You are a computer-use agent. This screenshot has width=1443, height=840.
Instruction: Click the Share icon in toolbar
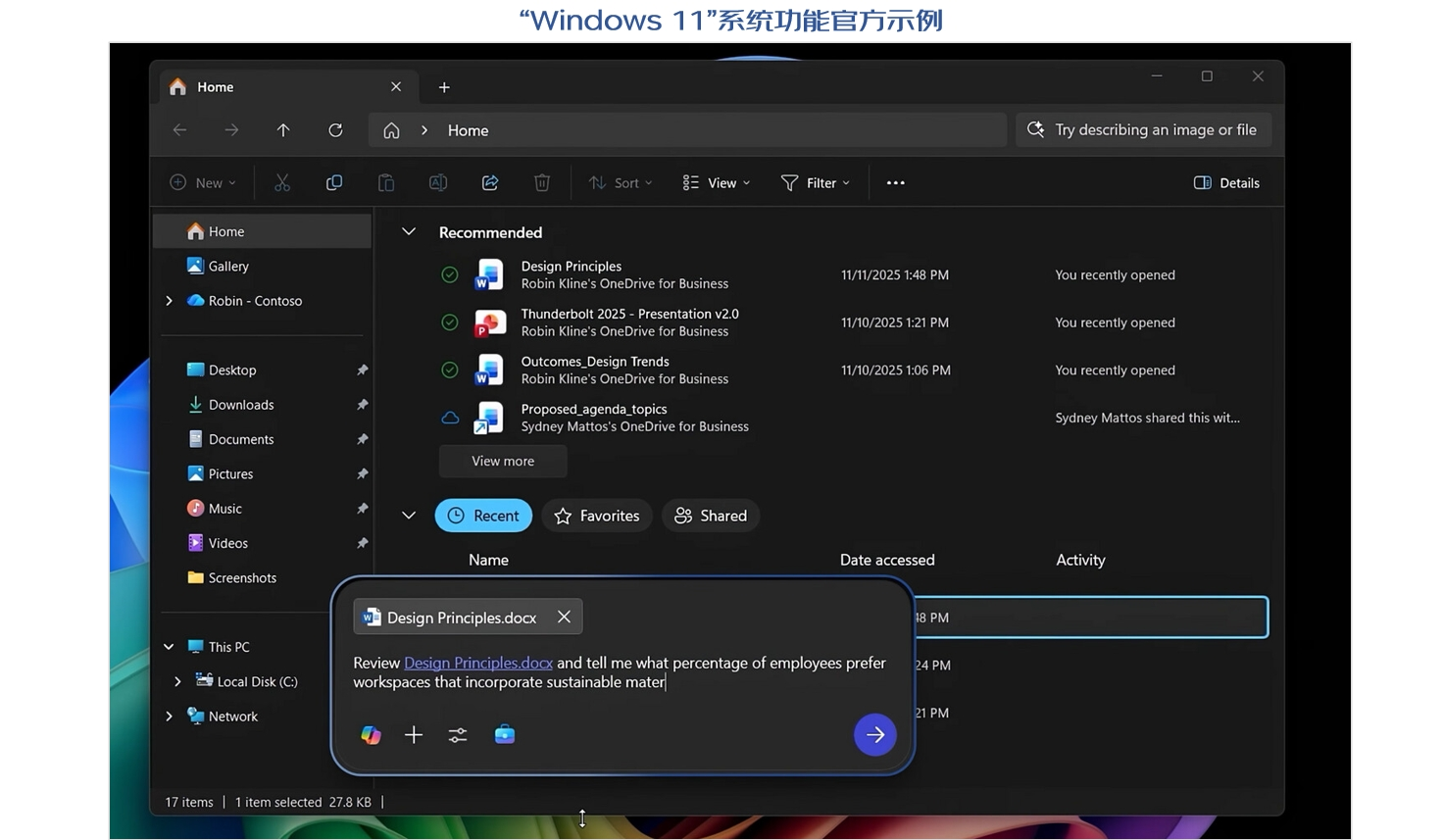[x=490, y=182]
